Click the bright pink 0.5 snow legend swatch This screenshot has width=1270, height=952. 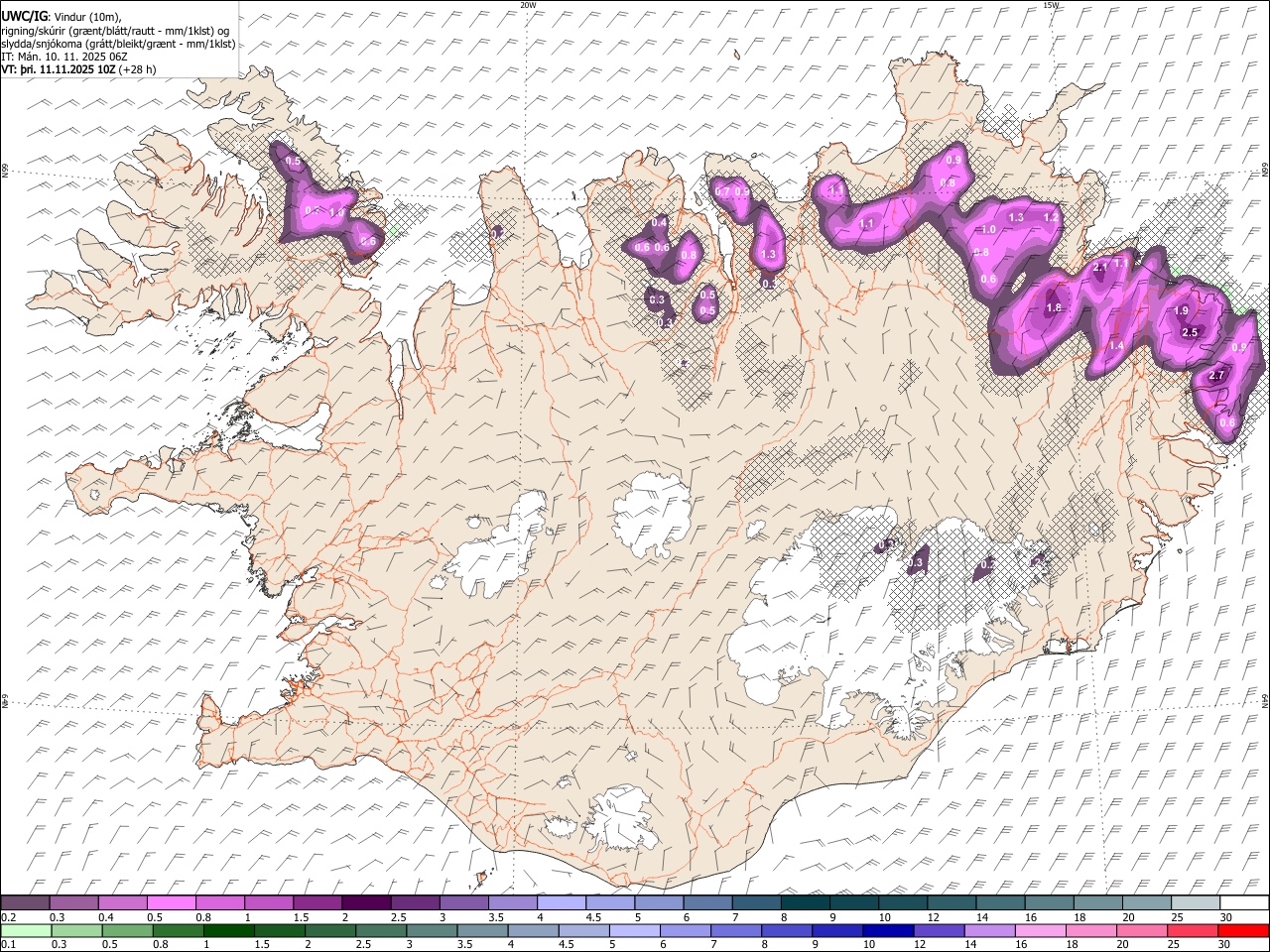tap(172, 903)
